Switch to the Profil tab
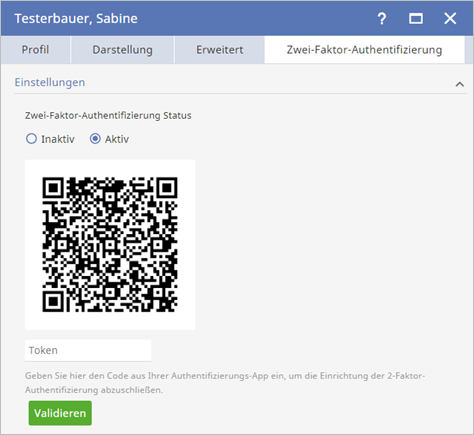The width and height of the screenshot is (474, 435). pyautogui.click(x=35, y=50)
